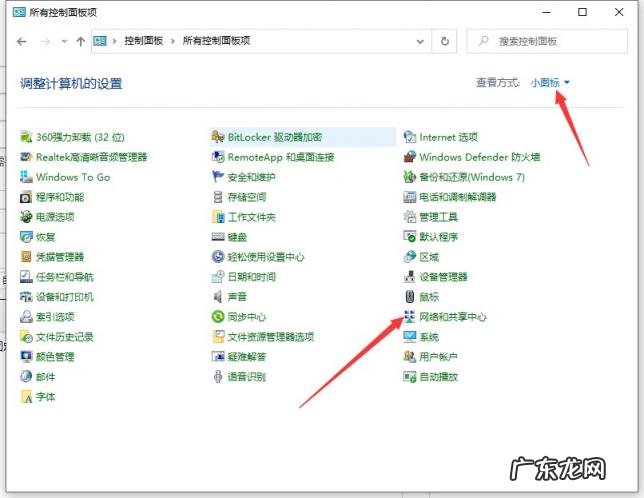
Task: Click the 字体 icon
Action: pyautogui.click(x=26, y=397)
